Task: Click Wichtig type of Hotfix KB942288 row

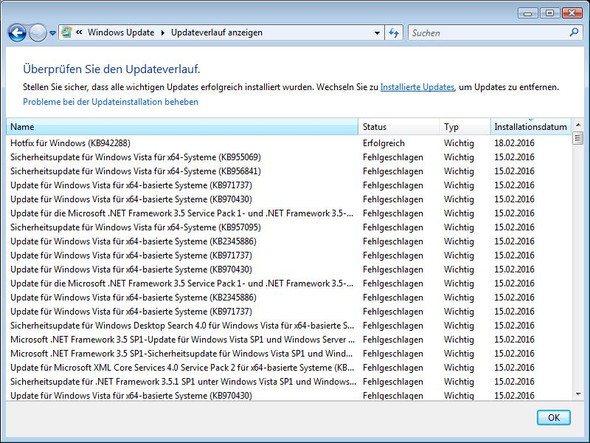Action: click(x=459, y=143)
